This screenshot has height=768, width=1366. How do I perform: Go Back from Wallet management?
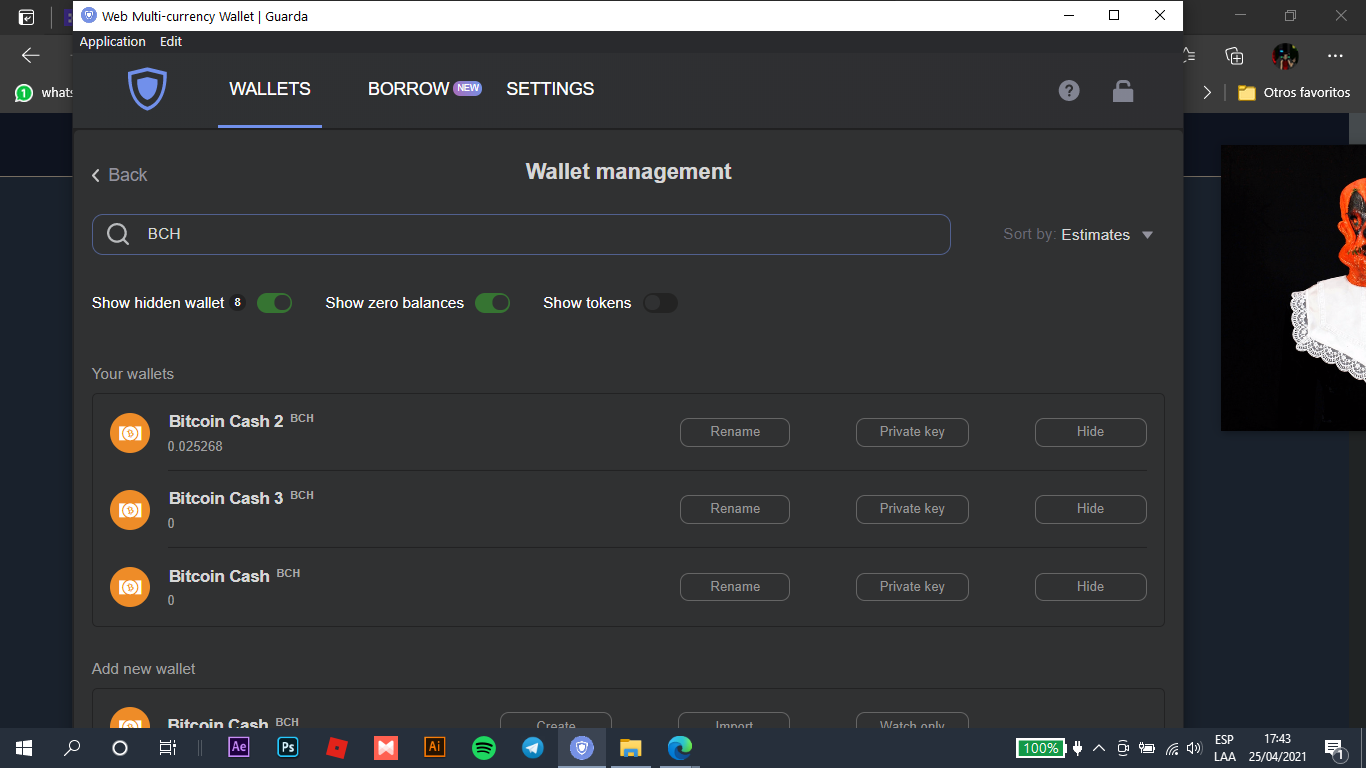coord(119,175)
